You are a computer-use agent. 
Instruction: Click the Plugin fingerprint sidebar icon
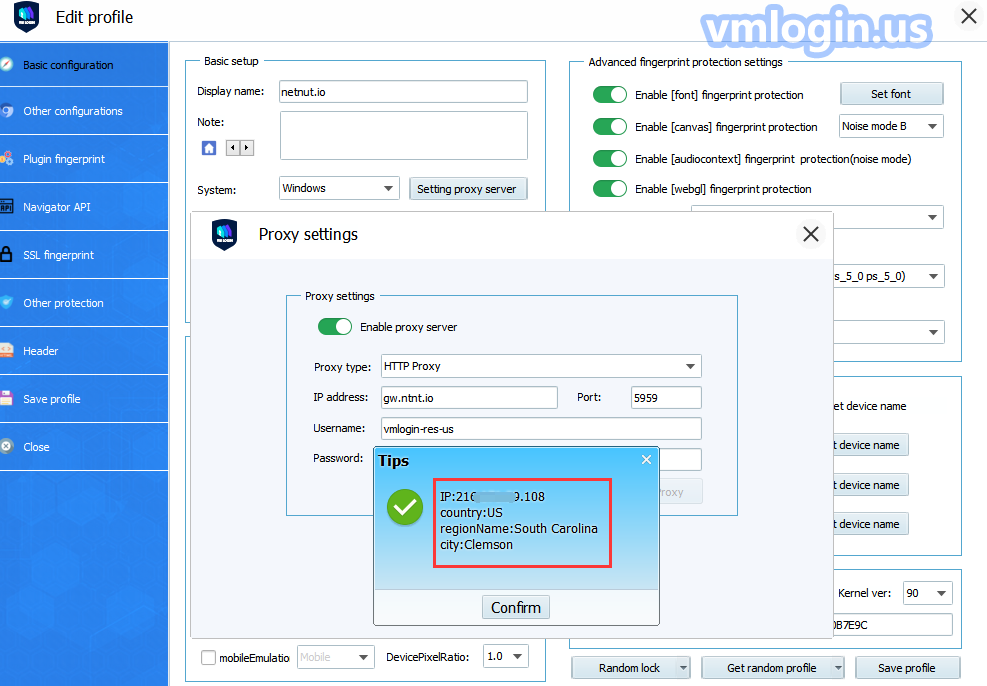pyautogui.click(x=7, y=159)
